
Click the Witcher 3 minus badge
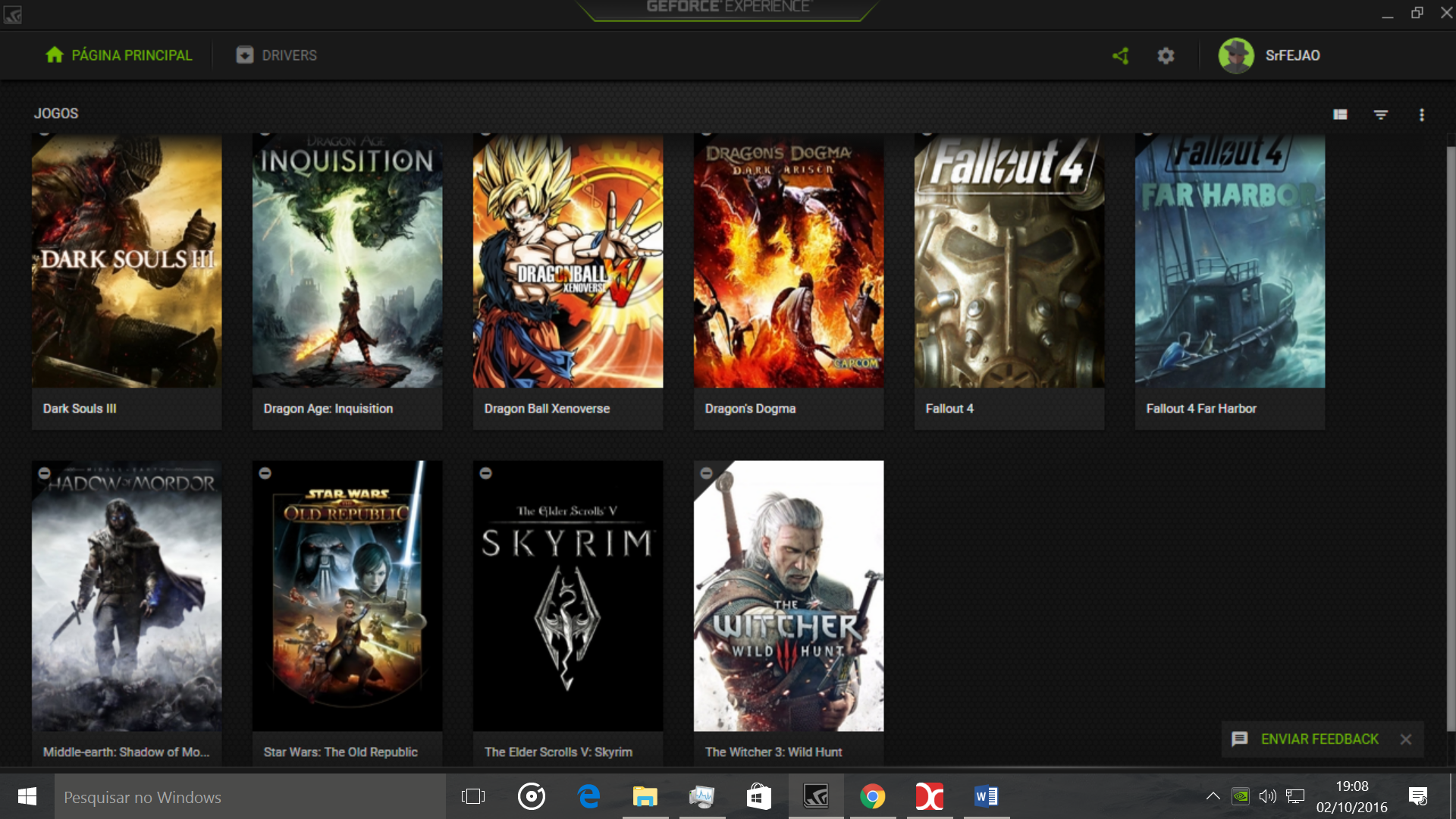[x=706, y=473]
